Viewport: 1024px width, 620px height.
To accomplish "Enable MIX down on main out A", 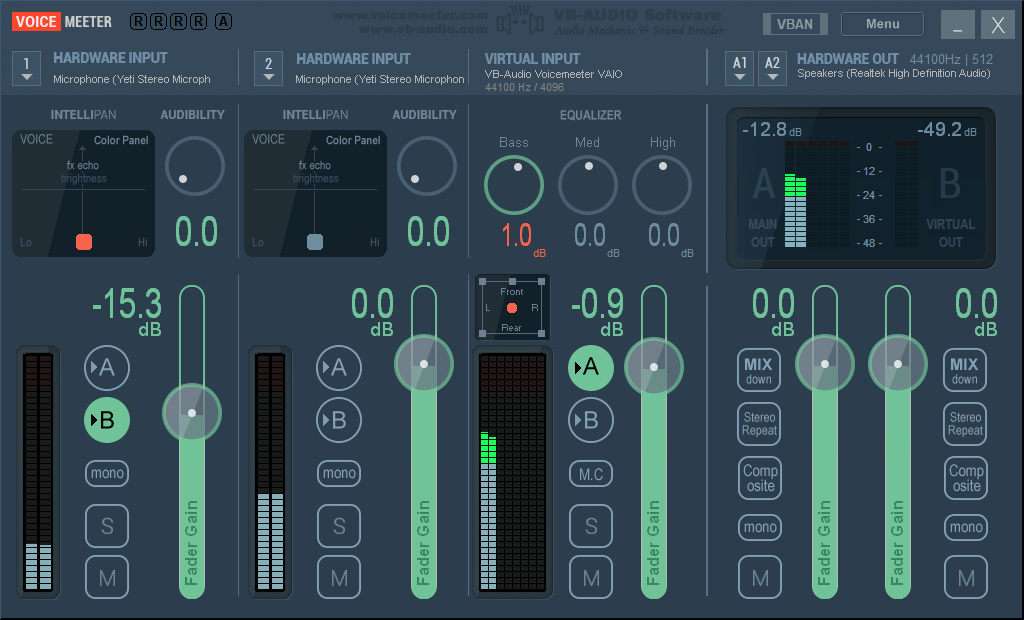I will [759, 370].
